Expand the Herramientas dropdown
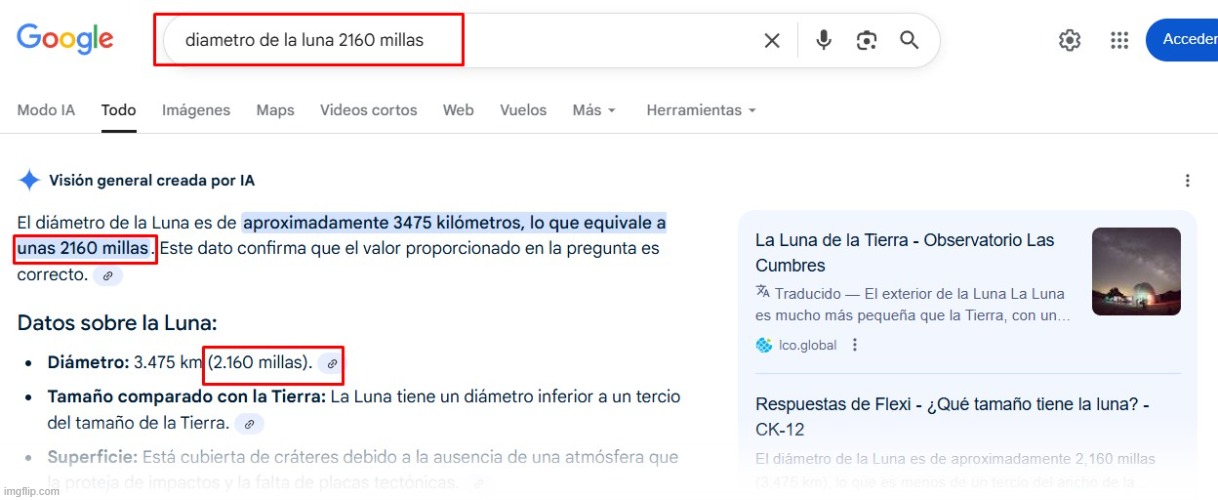This screenshot has width=1218, height=500. (701, 110)
